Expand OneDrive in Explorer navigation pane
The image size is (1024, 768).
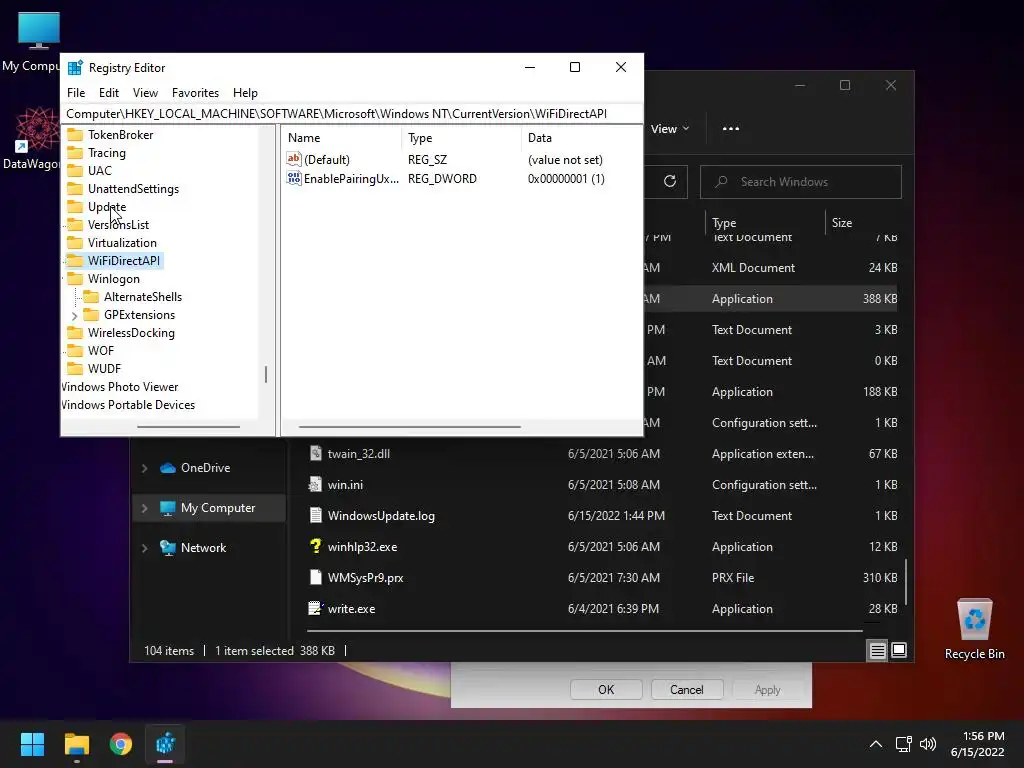coord(145,468)
